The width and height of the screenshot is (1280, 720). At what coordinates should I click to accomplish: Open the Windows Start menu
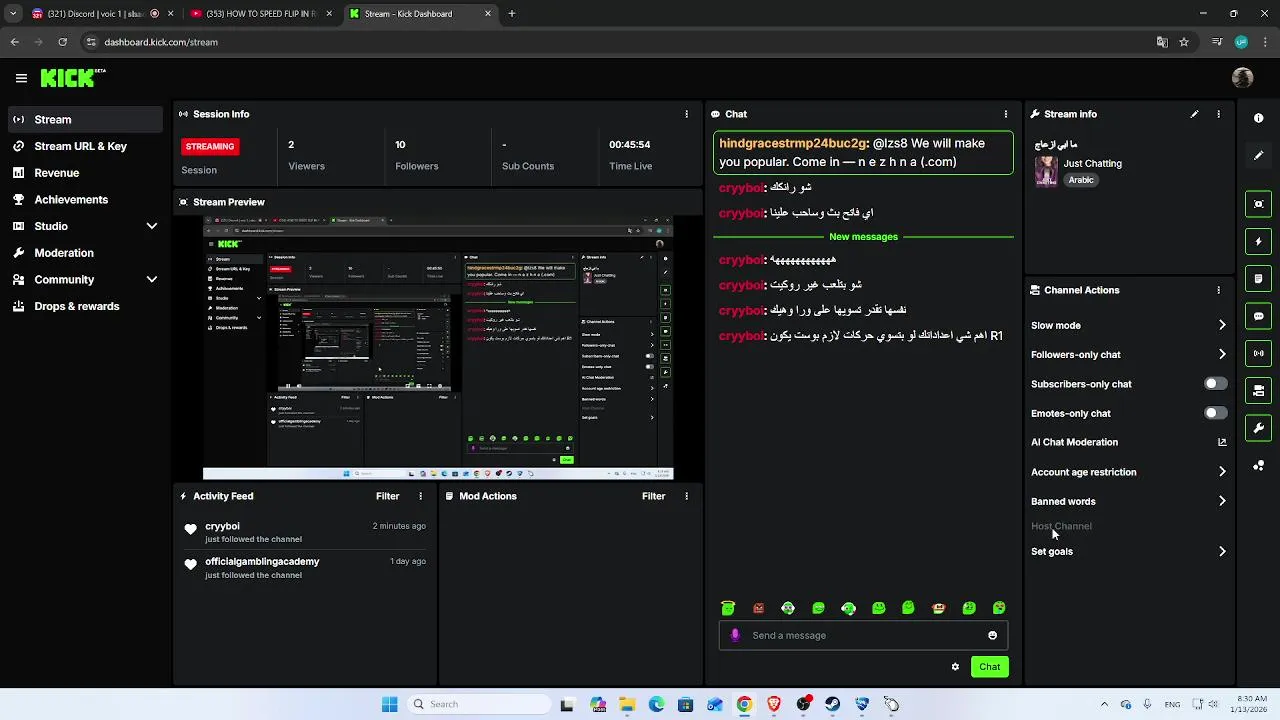(389, 704)
